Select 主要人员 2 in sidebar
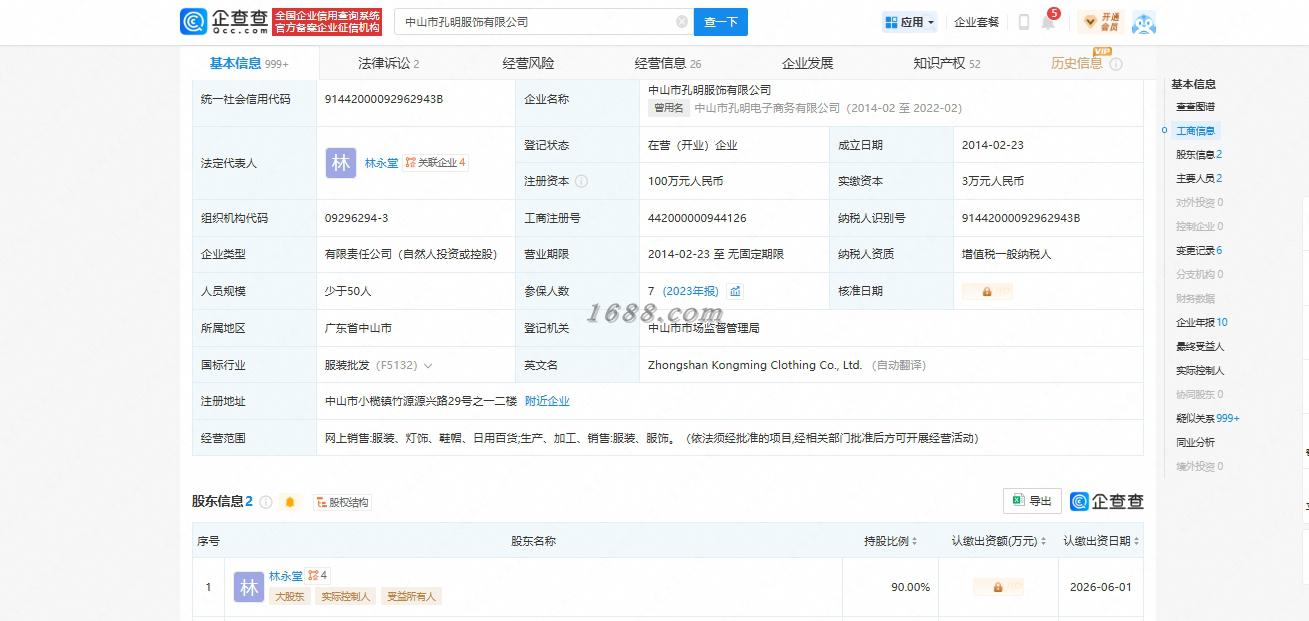Screen dimensions: 1309x621 [1199, 178]
